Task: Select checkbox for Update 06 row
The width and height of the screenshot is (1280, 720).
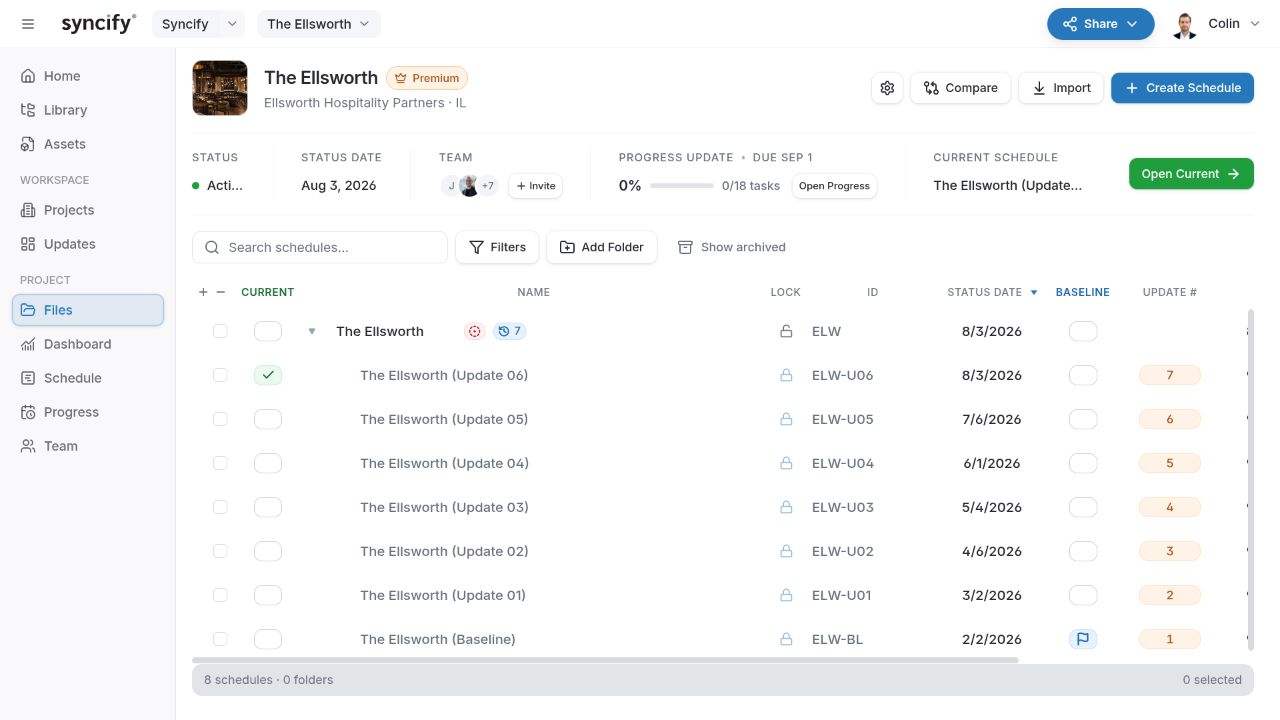Action: [220, 375]
